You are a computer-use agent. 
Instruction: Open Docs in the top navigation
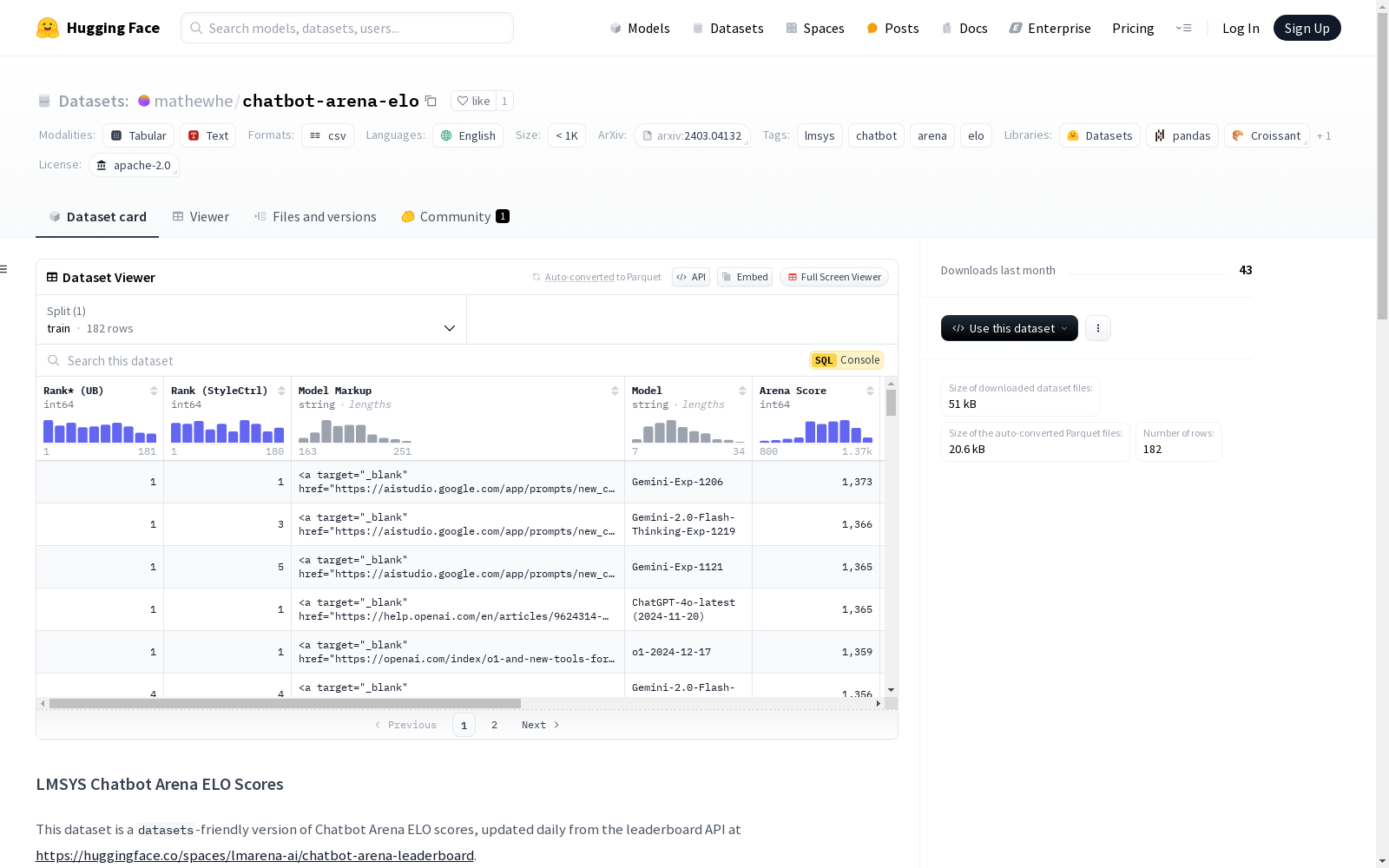click(964, 28)
